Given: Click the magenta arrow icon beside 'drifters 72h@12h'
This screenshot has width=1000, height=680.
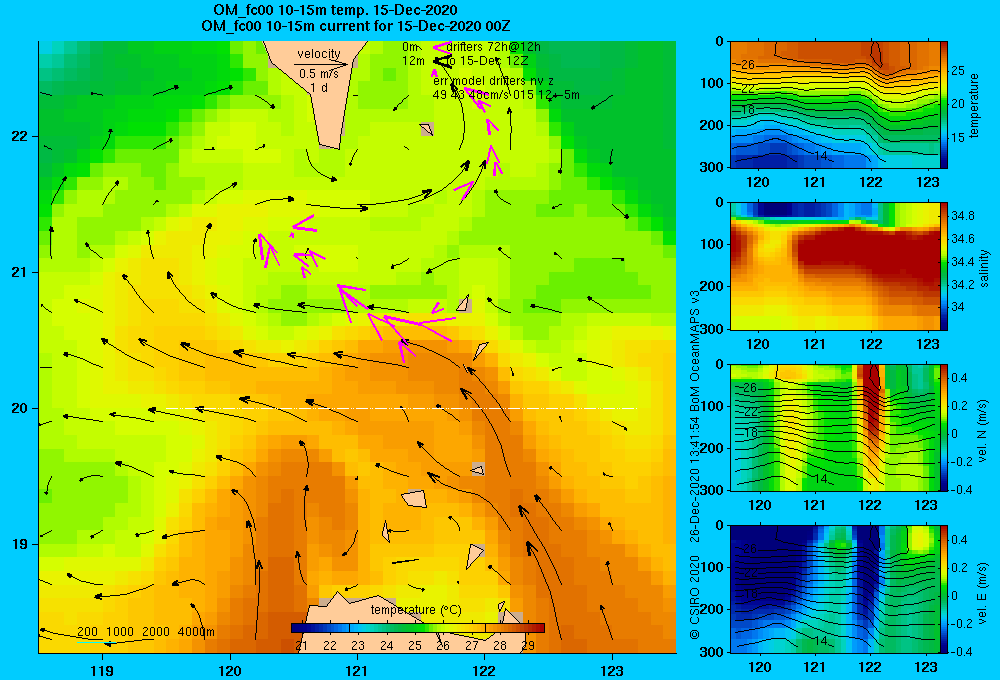Looking at the screenshot, I should (441, 46).
